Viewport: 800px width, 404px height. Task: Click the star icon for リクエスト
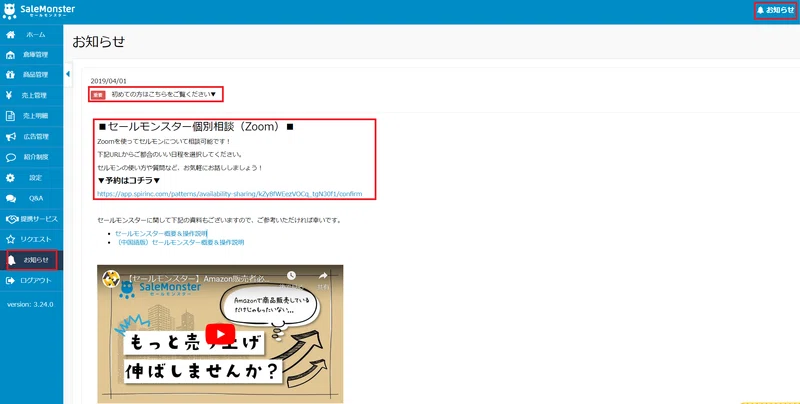click(10, 239)
